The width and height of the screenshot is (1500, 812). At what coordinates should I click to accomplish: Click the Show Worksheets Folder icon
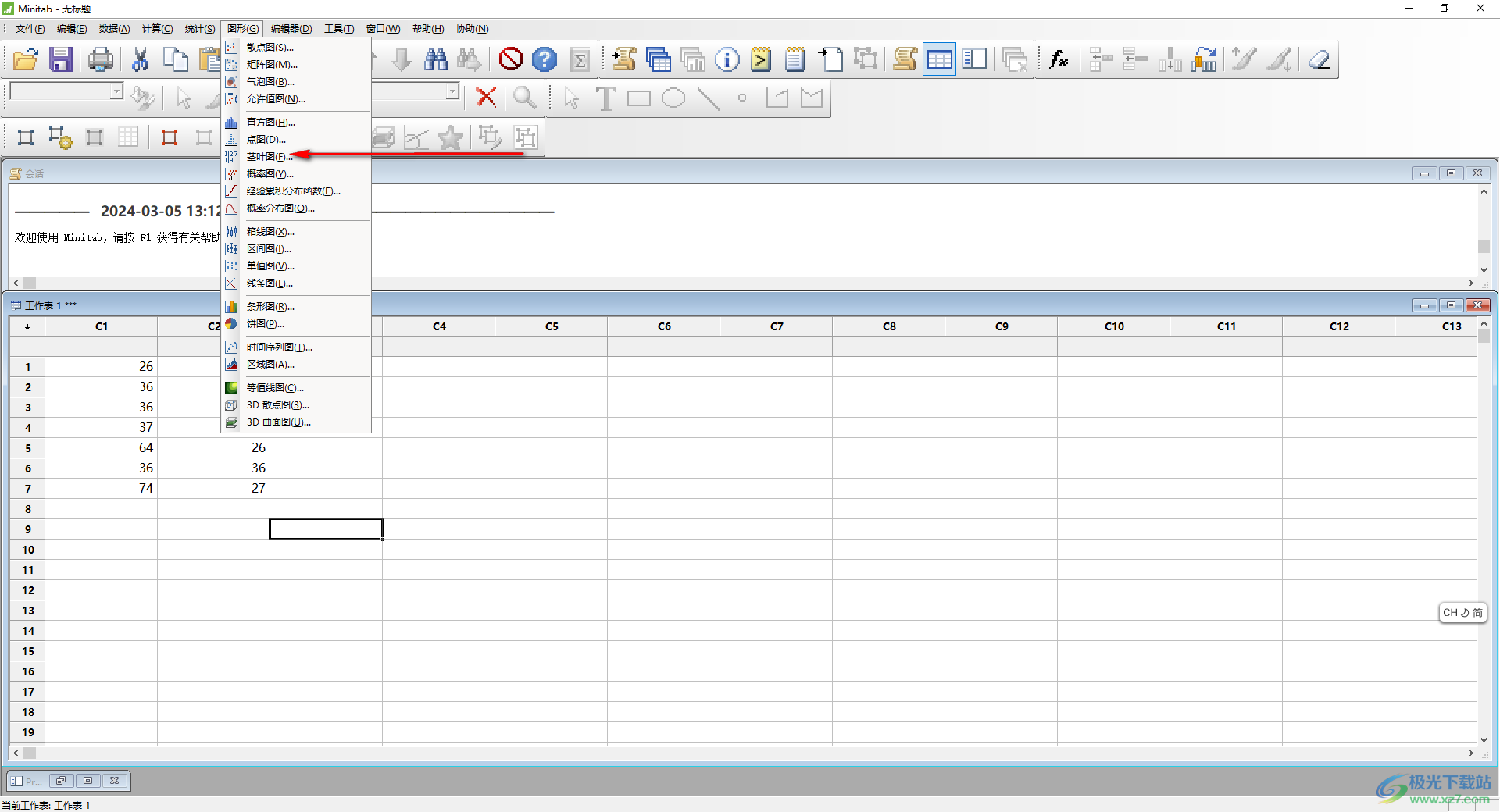(x=659, y=59)
